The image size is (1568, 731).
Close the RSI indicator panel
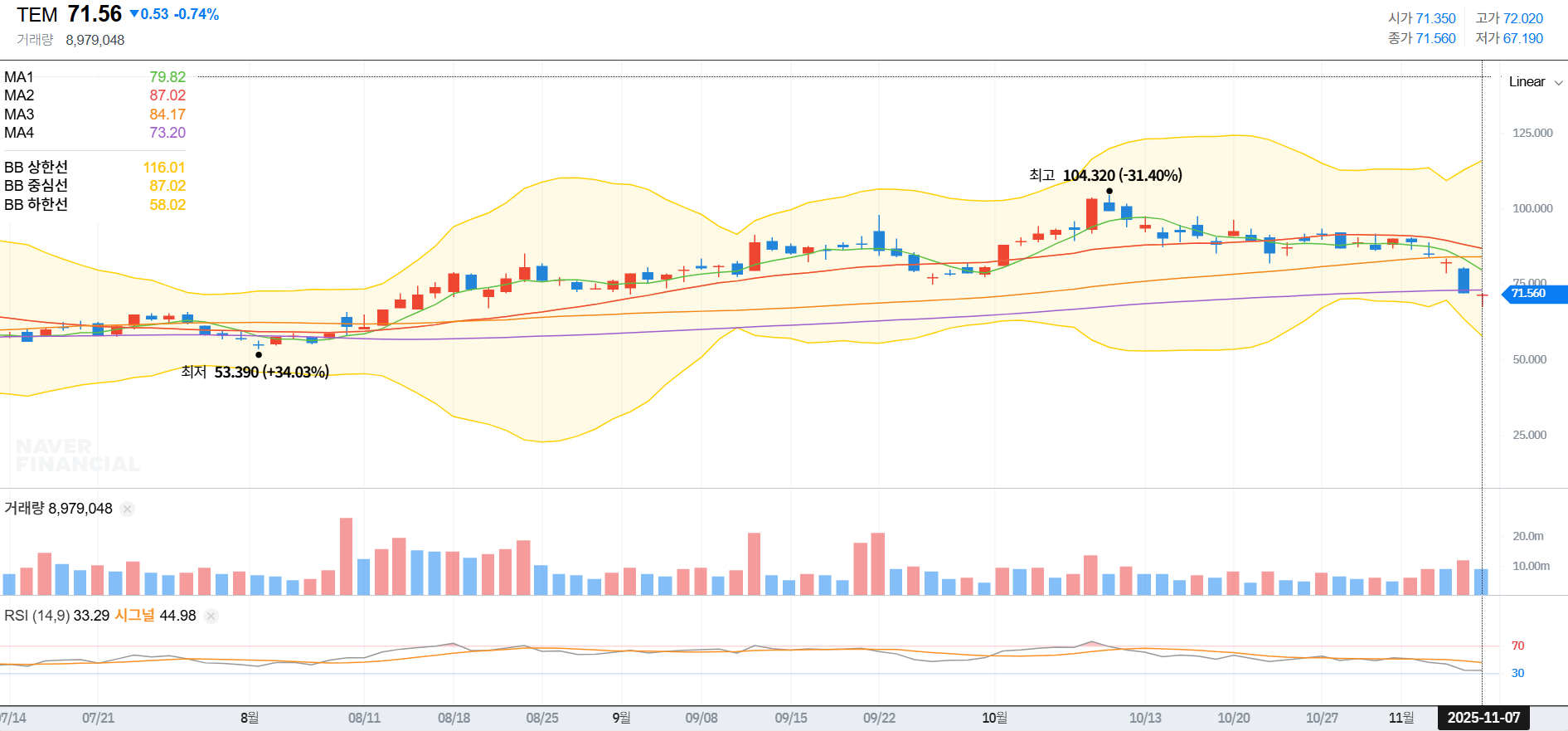[211, 616]
